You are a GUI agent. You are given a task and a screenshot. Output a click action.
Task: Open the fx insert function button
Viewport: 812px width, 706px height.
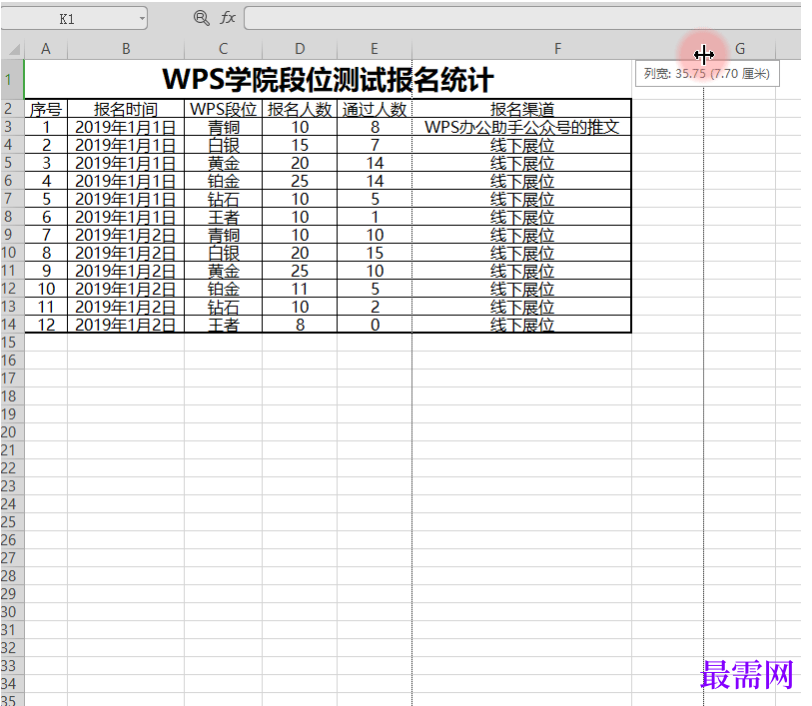pos(227,18)
